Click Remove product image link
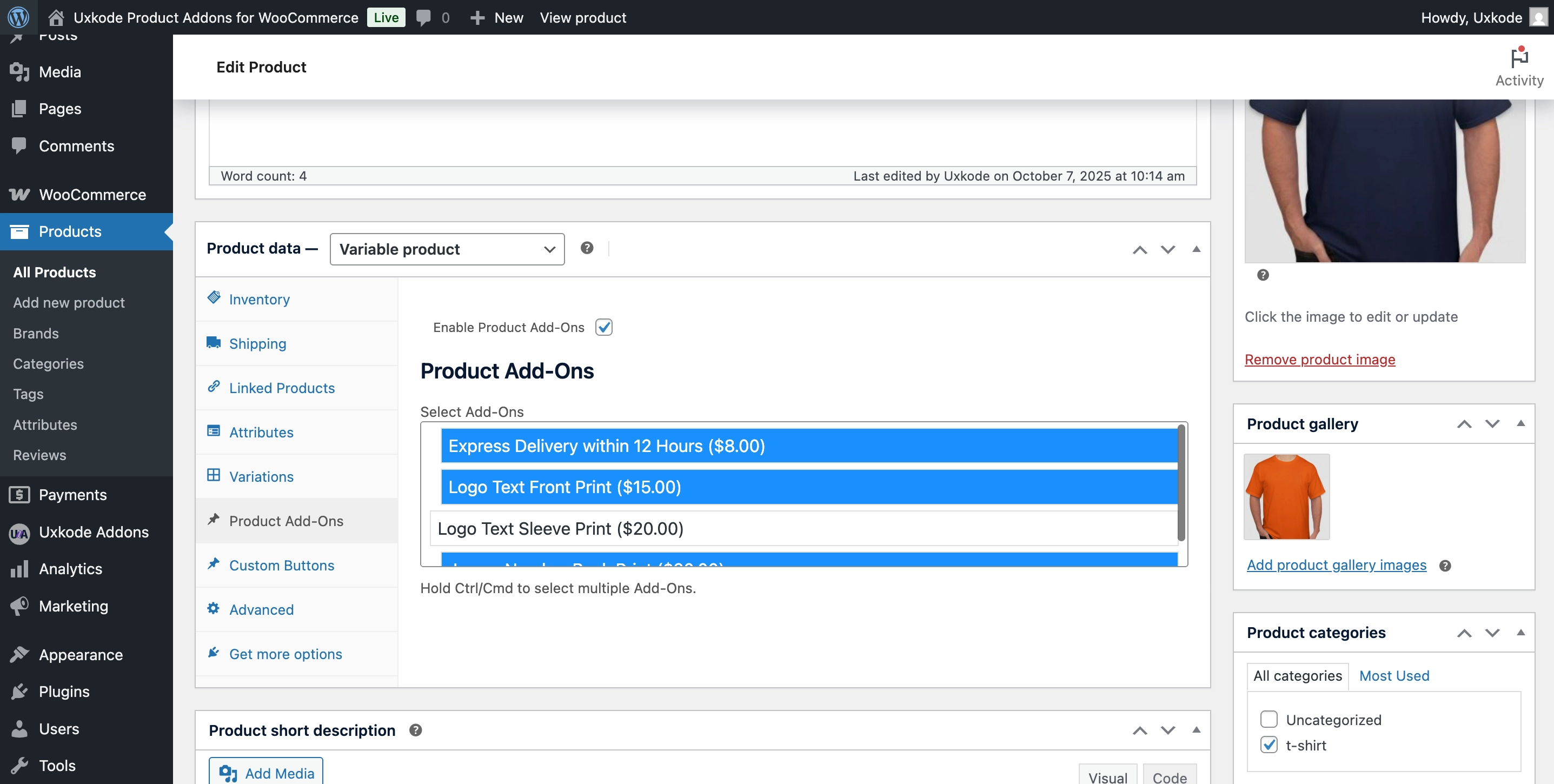Image resolution: width=1554 pixels, height=784 pixels. click(x=1319, y=360)
